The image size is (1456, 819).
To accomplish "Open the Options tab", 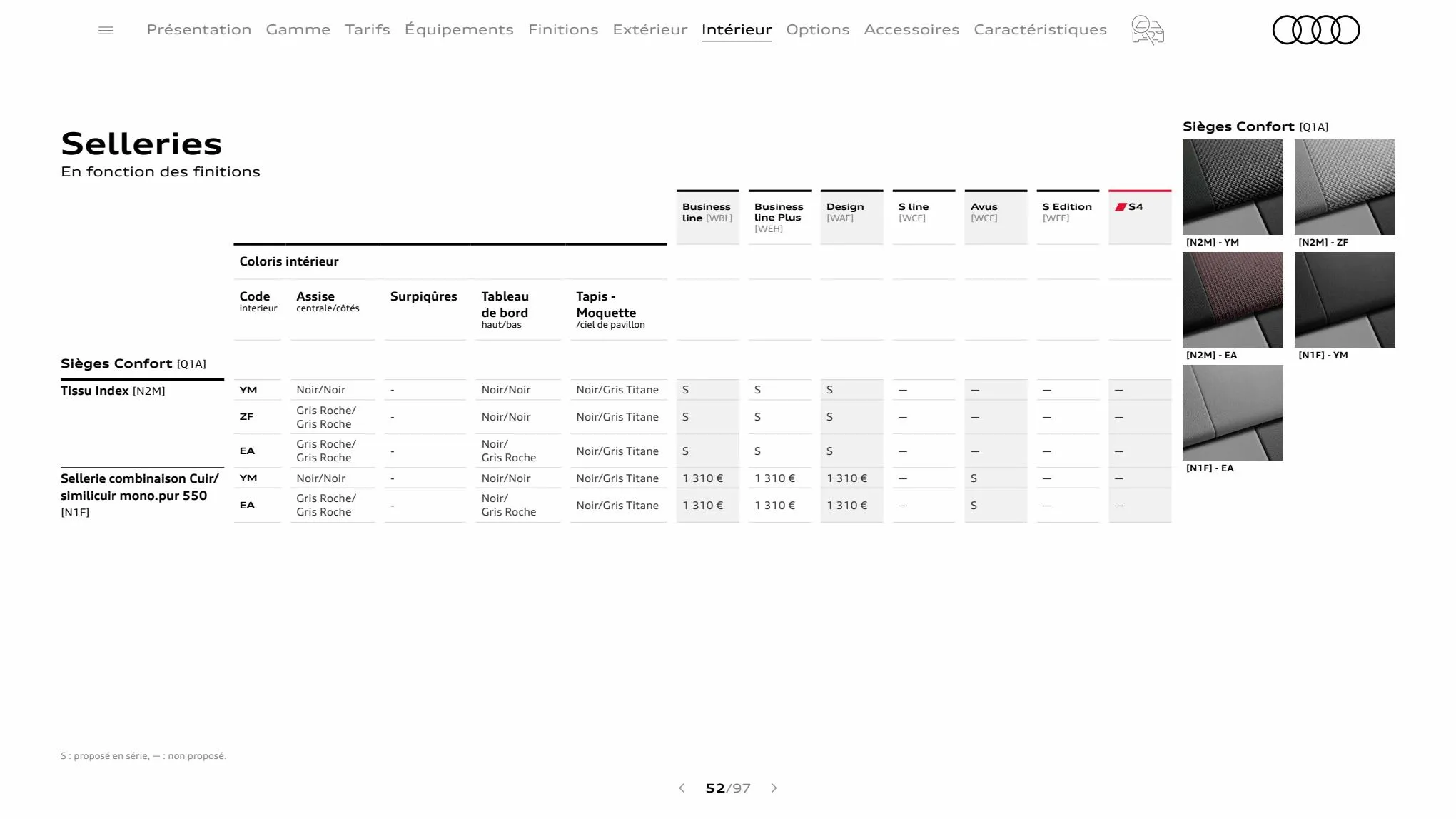I will [818, 29].
